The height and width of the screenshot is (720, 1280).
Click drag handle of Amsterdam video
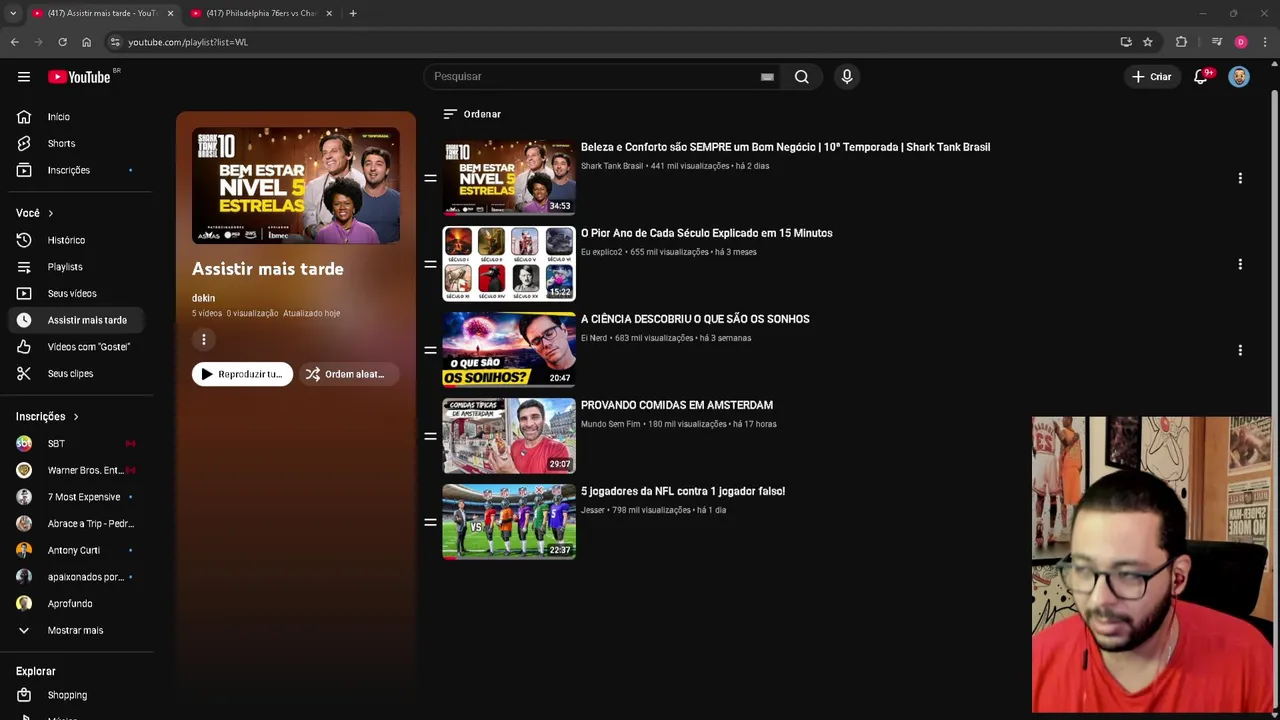click(x=430, y=436)
